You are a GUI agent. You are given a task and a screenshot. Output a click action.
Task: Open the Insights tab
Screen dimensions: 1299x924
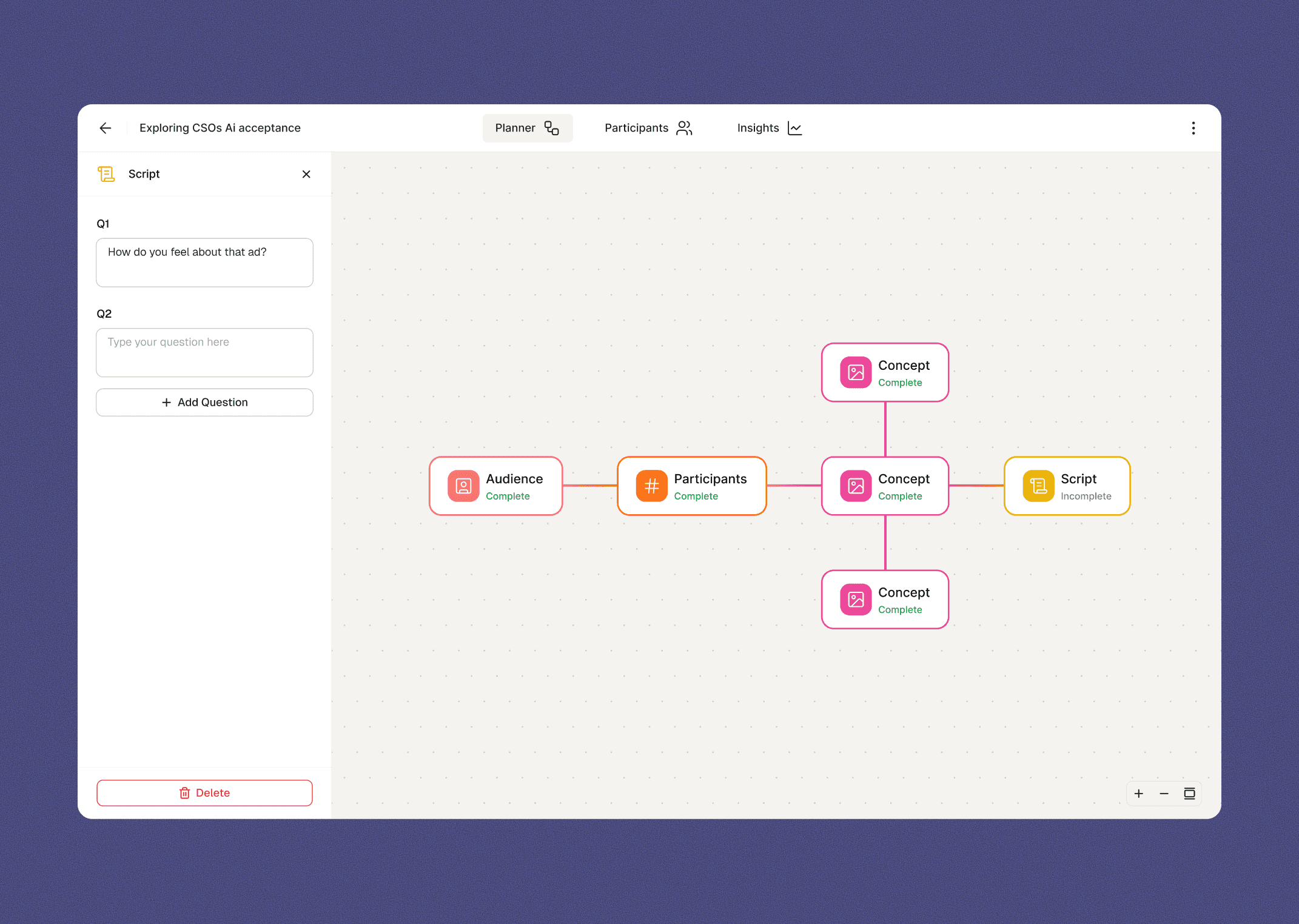click(x=769, y=128)
